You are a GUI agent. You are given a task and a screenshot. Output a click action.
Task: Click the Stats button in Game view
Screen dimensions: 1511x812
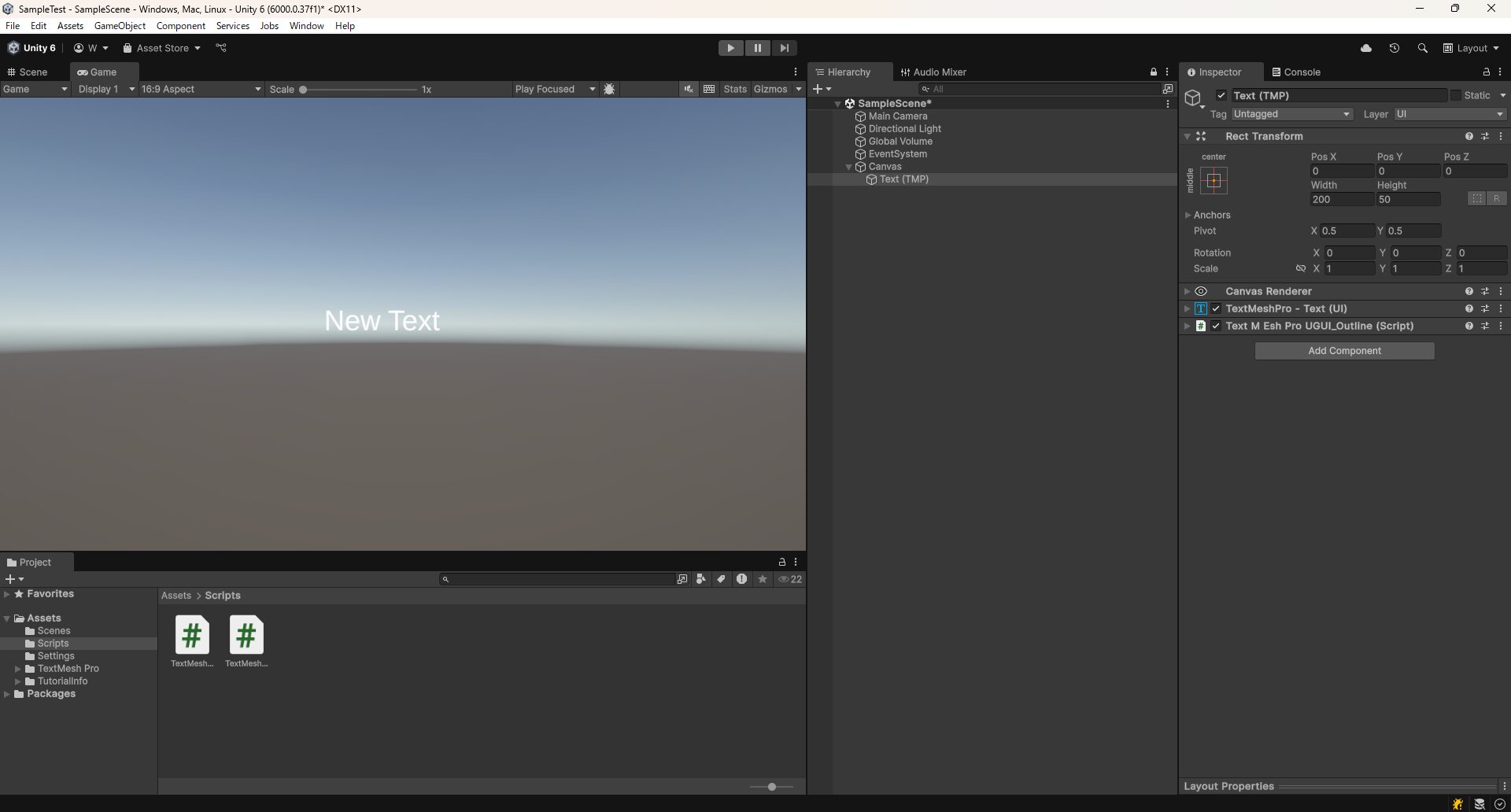click(735, 89)
